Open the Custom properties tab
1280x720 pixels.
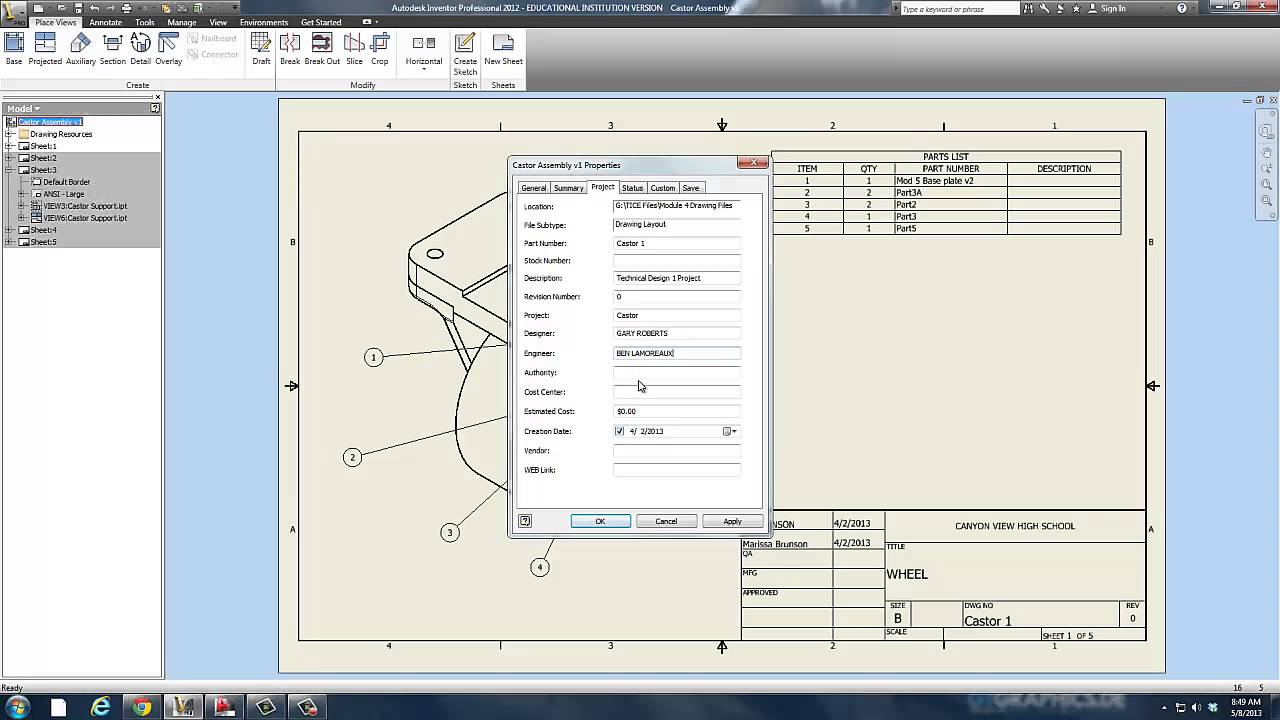click(662, 188)
